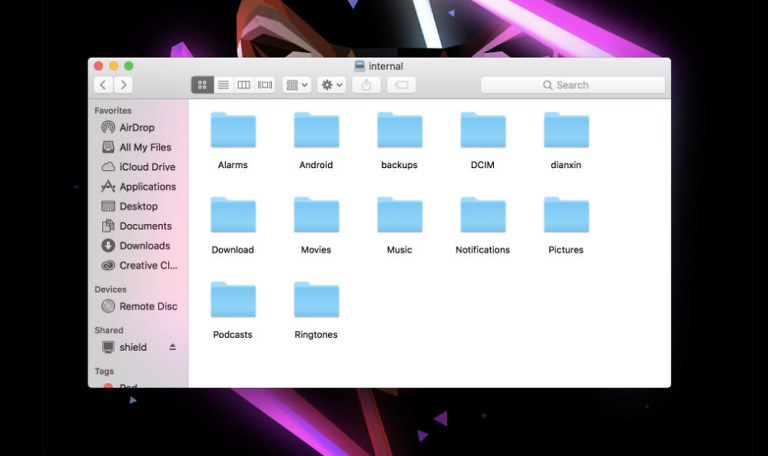
Task: Click the Back navigation arrow
Action: pos(103,85)
